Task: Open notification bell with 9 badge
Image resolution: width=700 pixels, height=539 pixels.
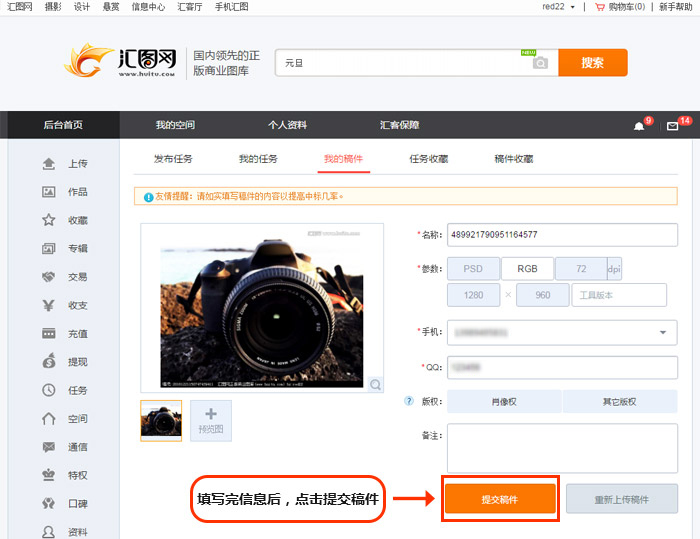Action: pyautogui.click(x=639, y=126)
